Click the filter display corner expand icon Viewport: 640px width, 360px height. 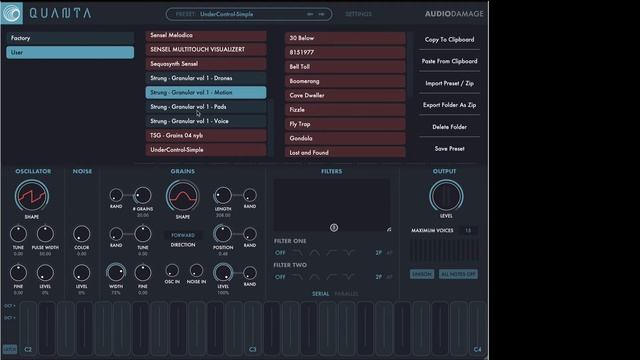tap(389, 230)
